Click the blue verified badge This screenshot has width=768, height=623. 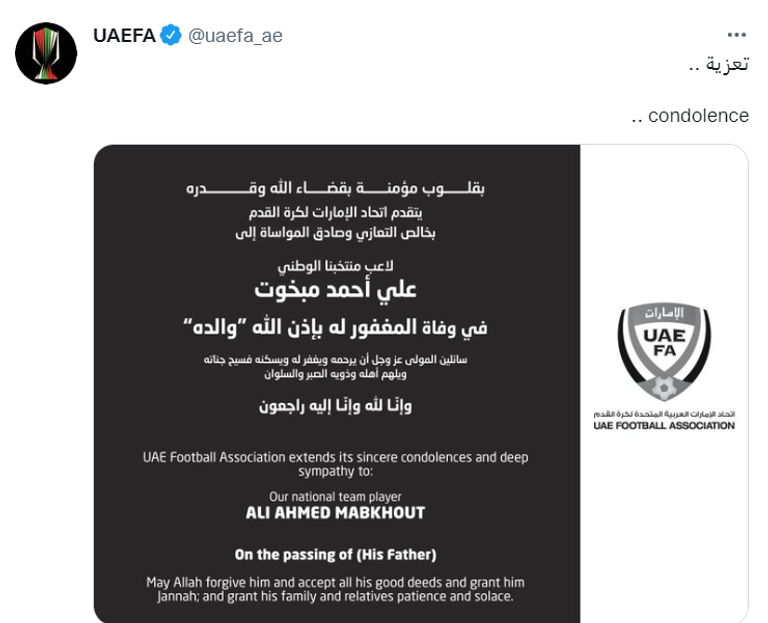[x=172, y=36]
